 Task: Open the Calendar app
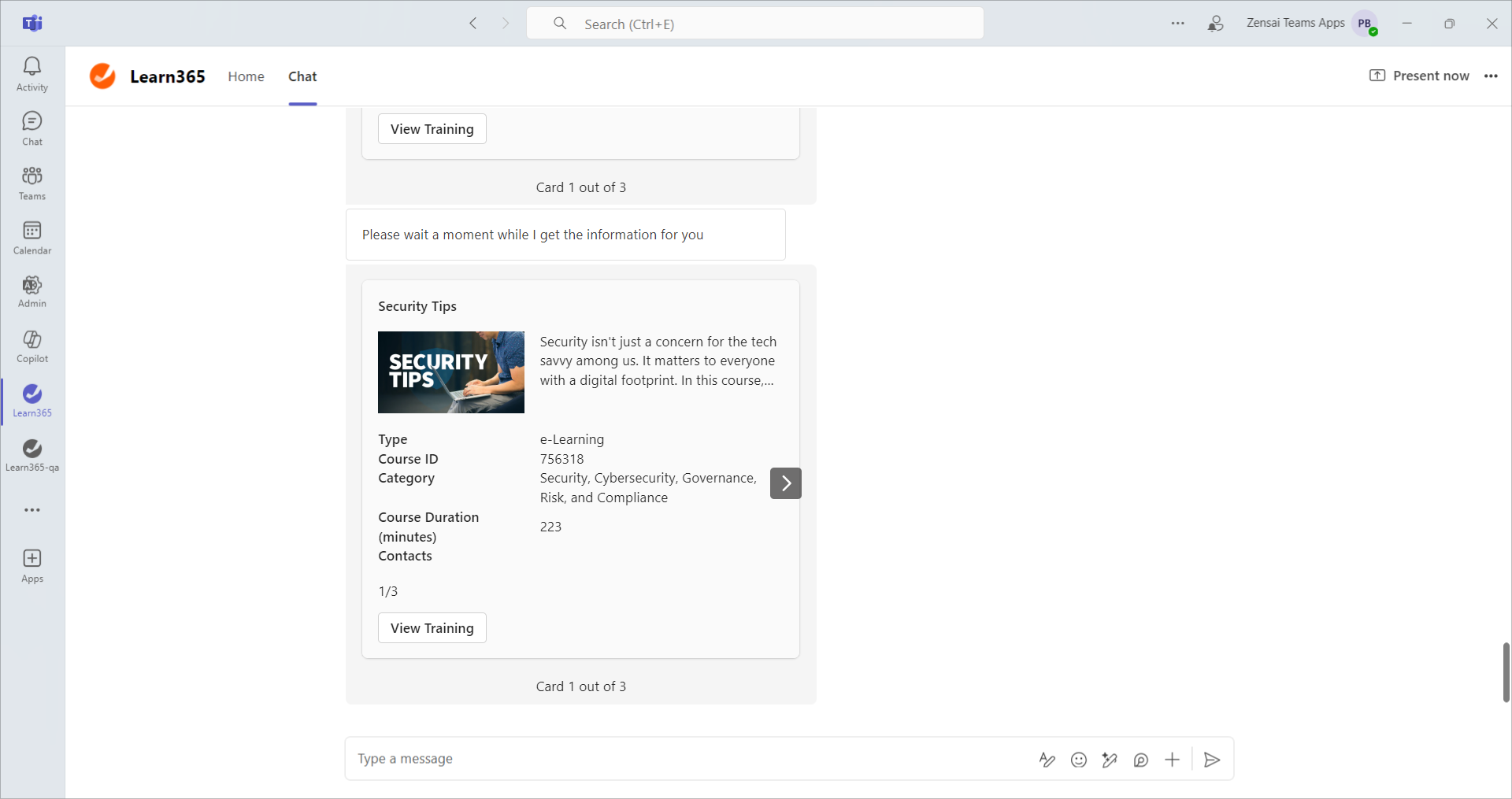click(32, 237)
